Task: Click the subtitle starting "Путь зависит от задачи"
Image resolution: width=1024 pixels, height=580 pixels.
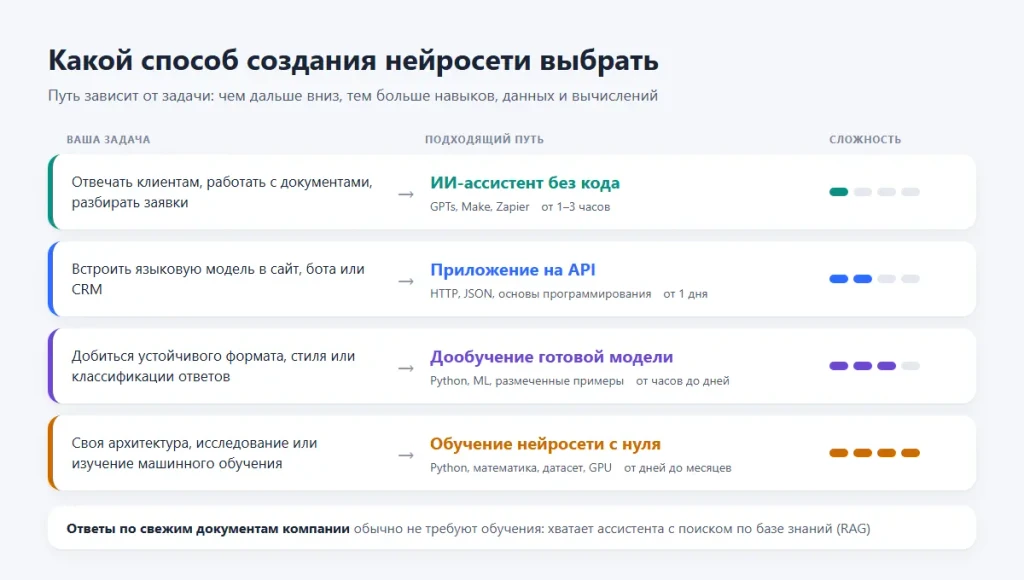Action: tap(353, 96)
